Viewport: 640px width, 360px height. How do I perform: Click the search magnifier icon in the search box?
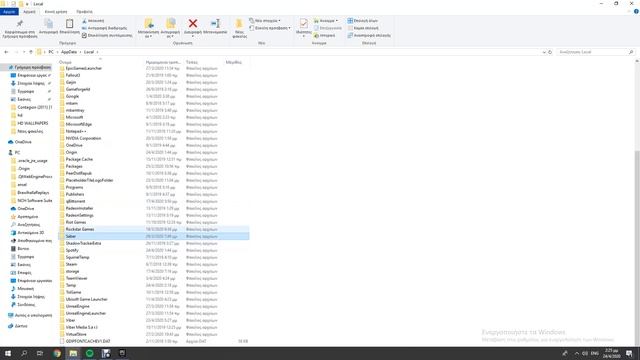point(631,52)
